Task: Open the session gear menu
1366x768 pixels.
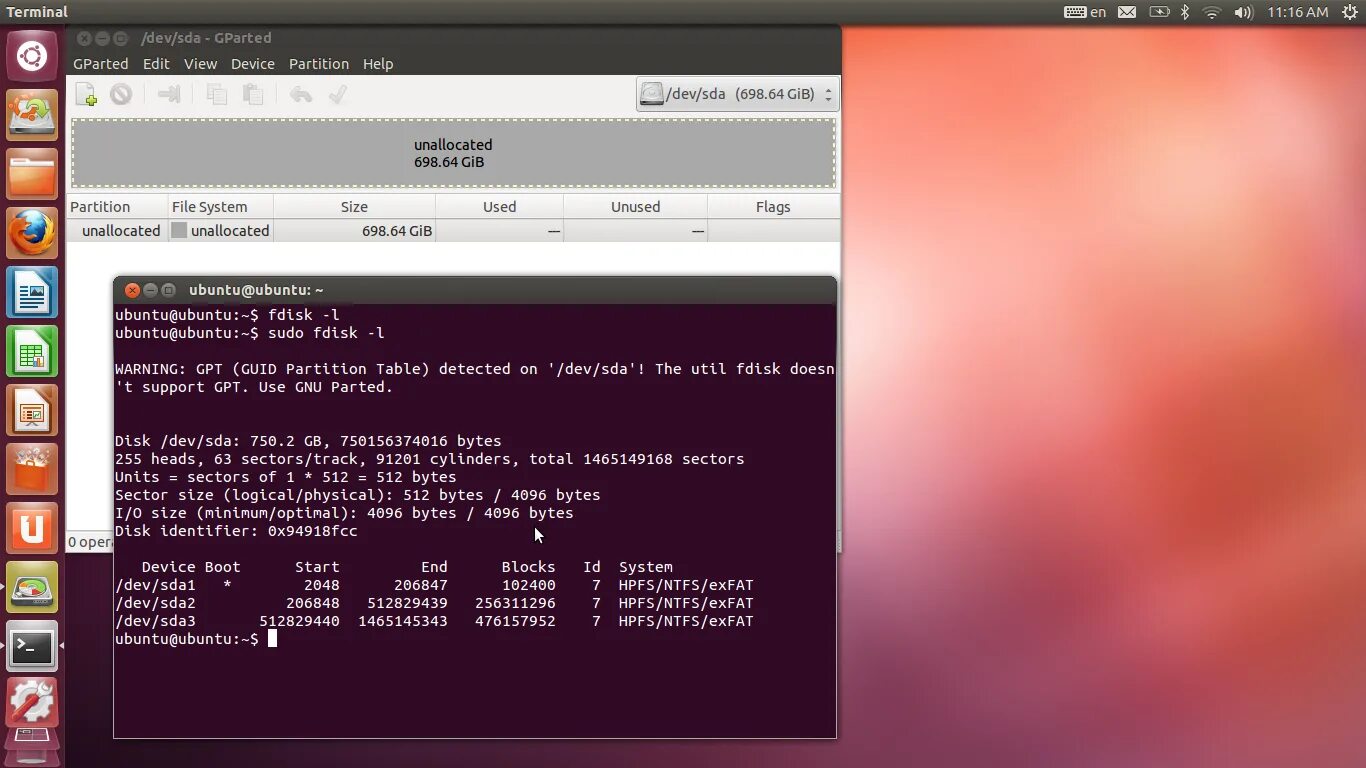Action: [x=1349, y=12]
